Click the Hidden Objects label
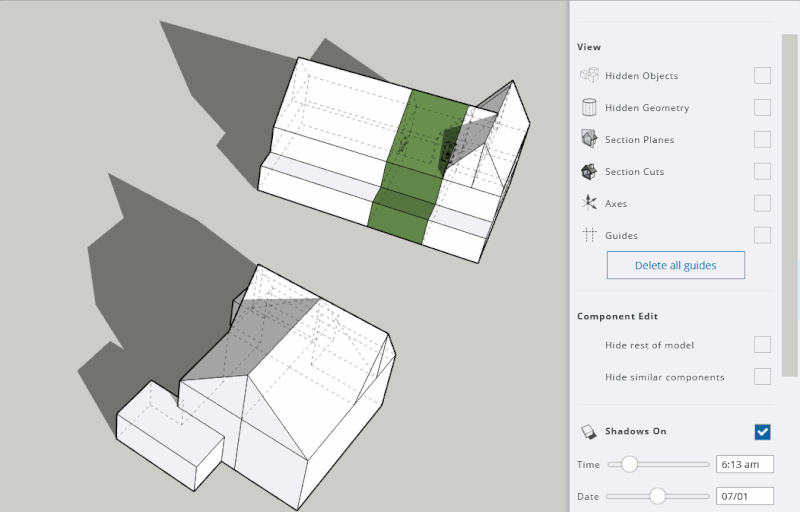The image size is (800, 512). pyautogui.click(x=641, y=75)
